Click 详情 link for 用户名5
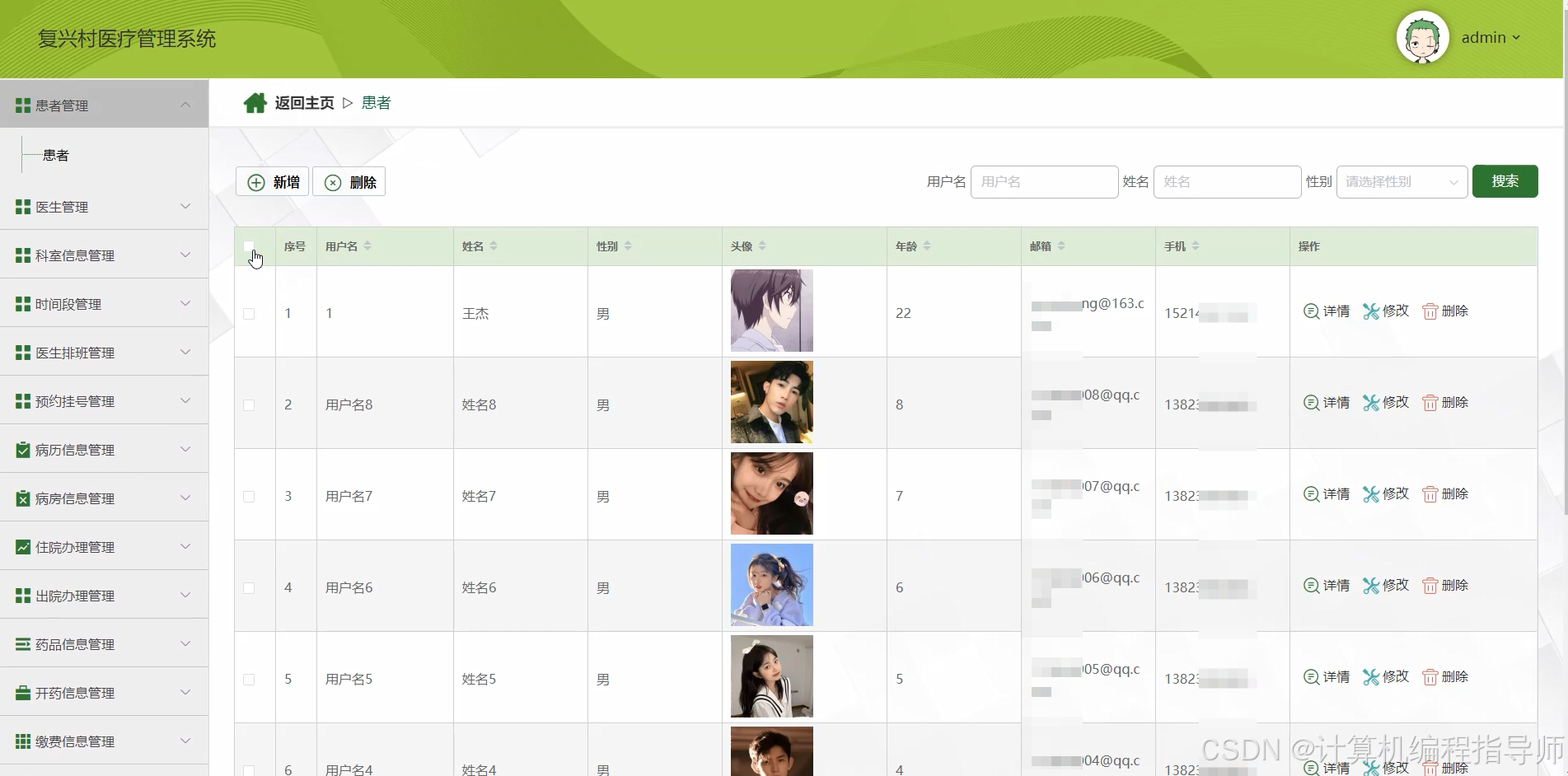Screen dimensions: 1568x776 coord(1327,677)
